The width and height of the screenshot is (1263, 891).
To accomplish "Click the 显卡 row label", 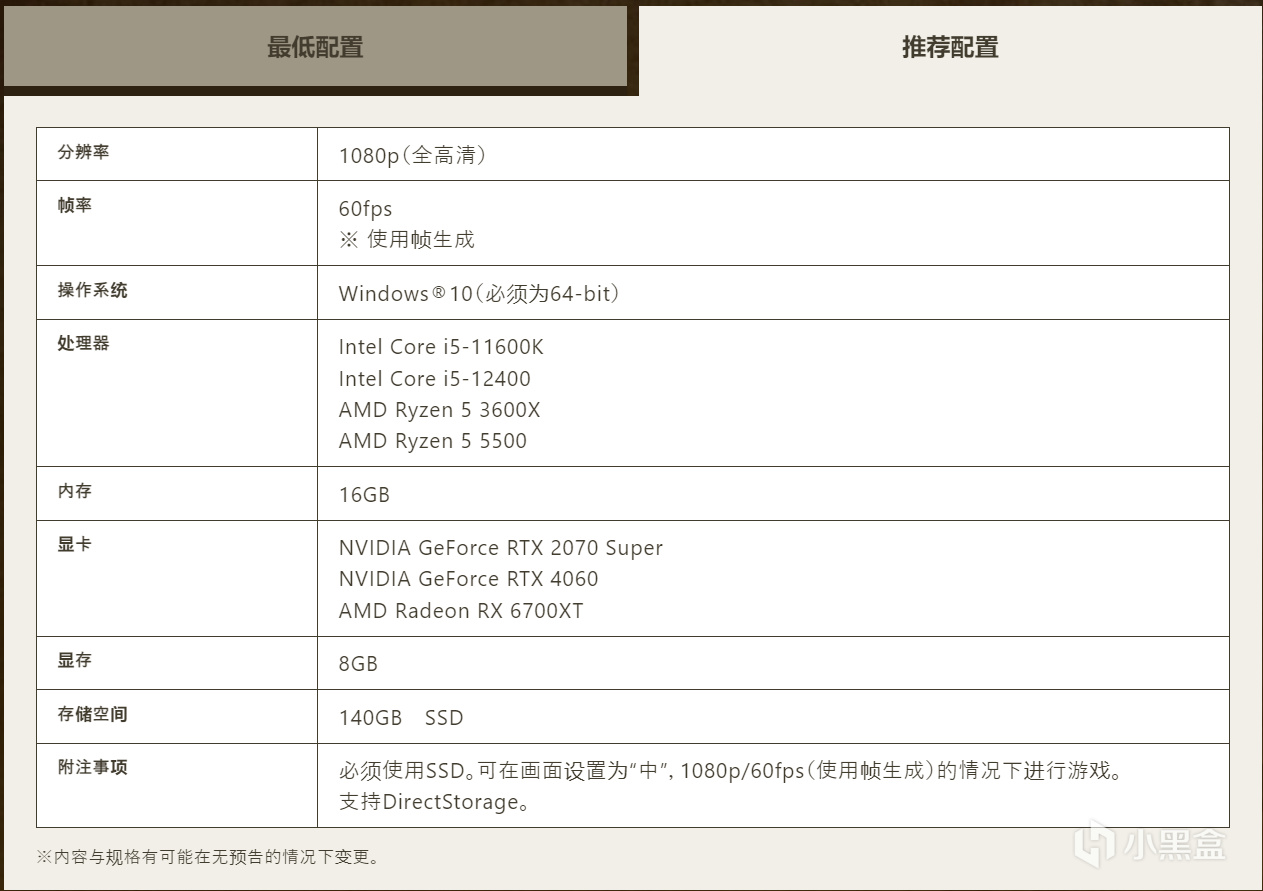I will click(x=75, y=545).
